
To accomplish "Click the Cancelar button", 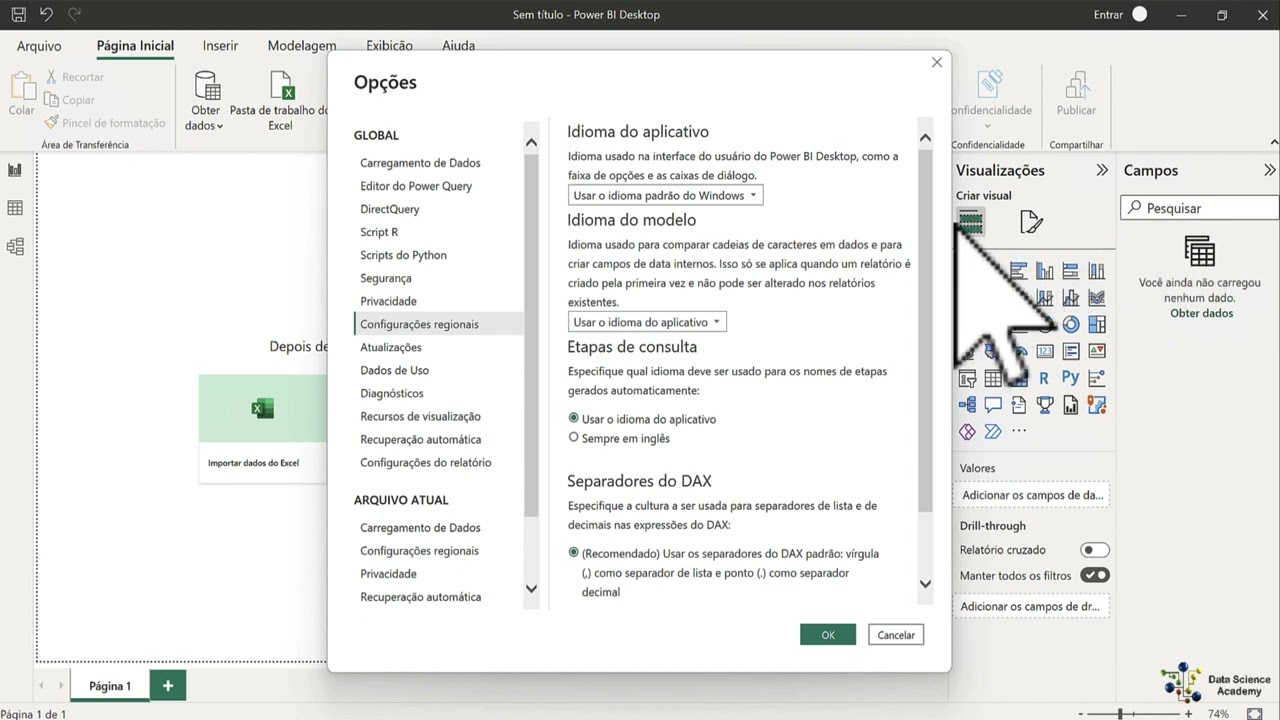I will click(x=896, y=635).
